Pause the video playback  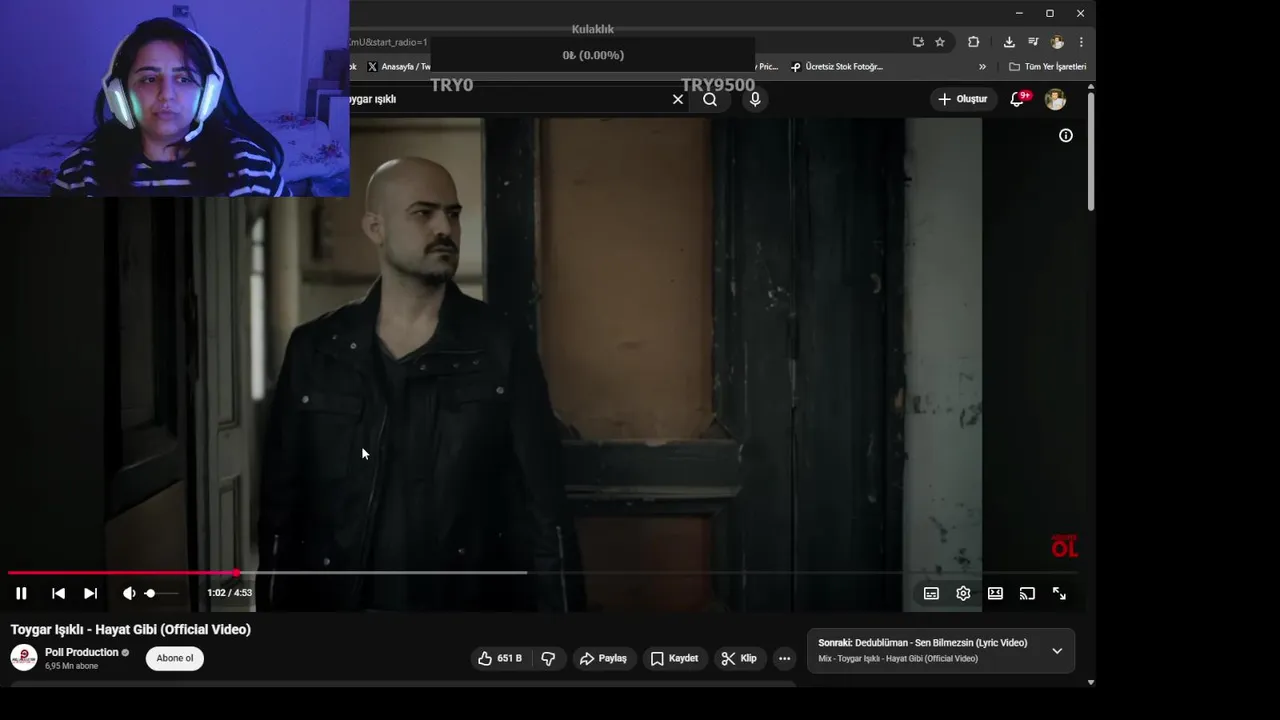click(21, 593)
